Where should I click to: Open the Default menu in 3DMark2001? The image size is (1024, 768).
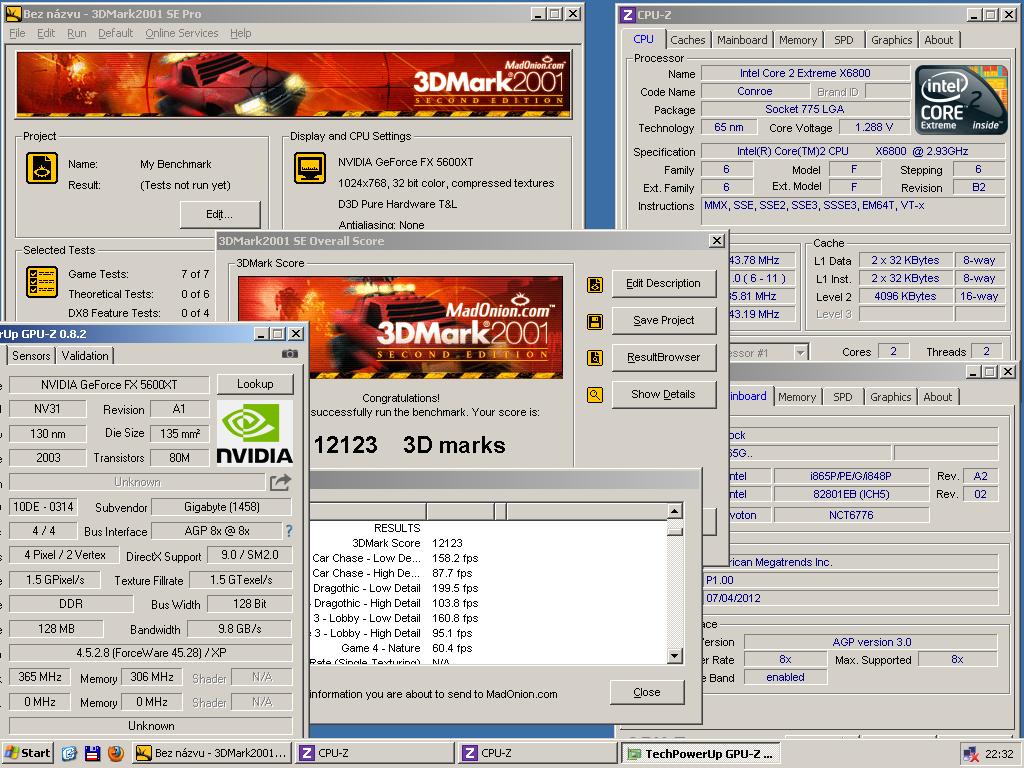tap(116, 33)
